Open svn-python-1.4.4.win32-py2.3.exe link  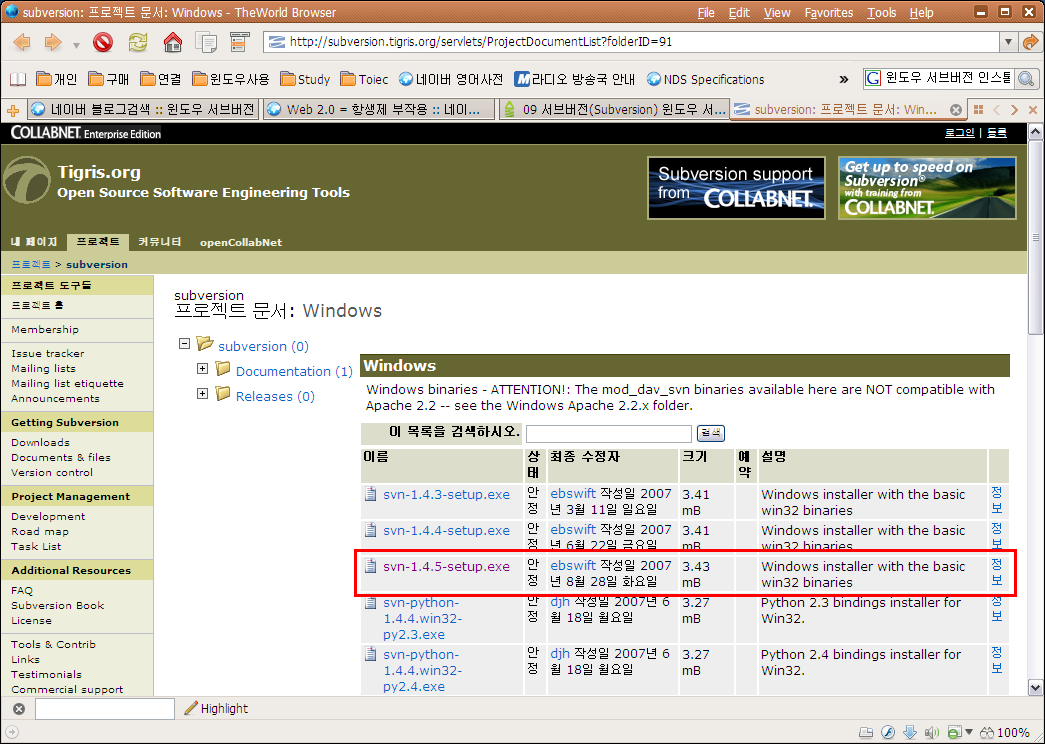tap(423, 619)
